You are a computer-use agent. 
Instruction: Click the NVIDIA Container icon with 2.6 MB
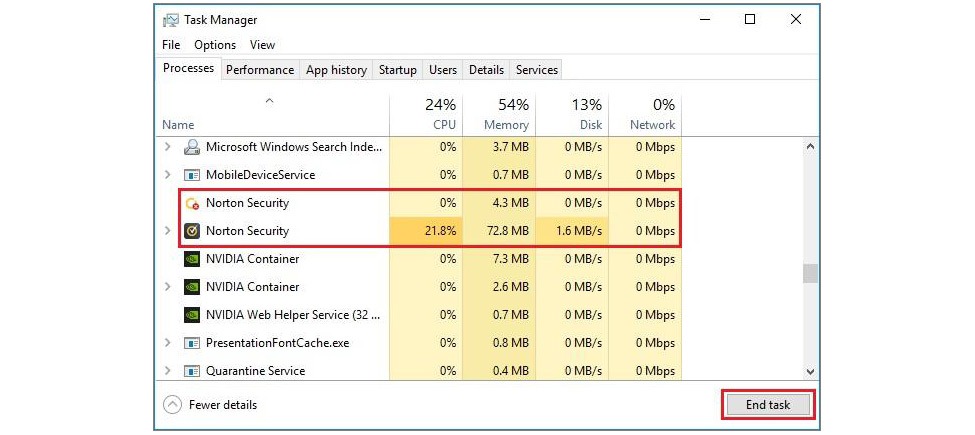(192, 287)
